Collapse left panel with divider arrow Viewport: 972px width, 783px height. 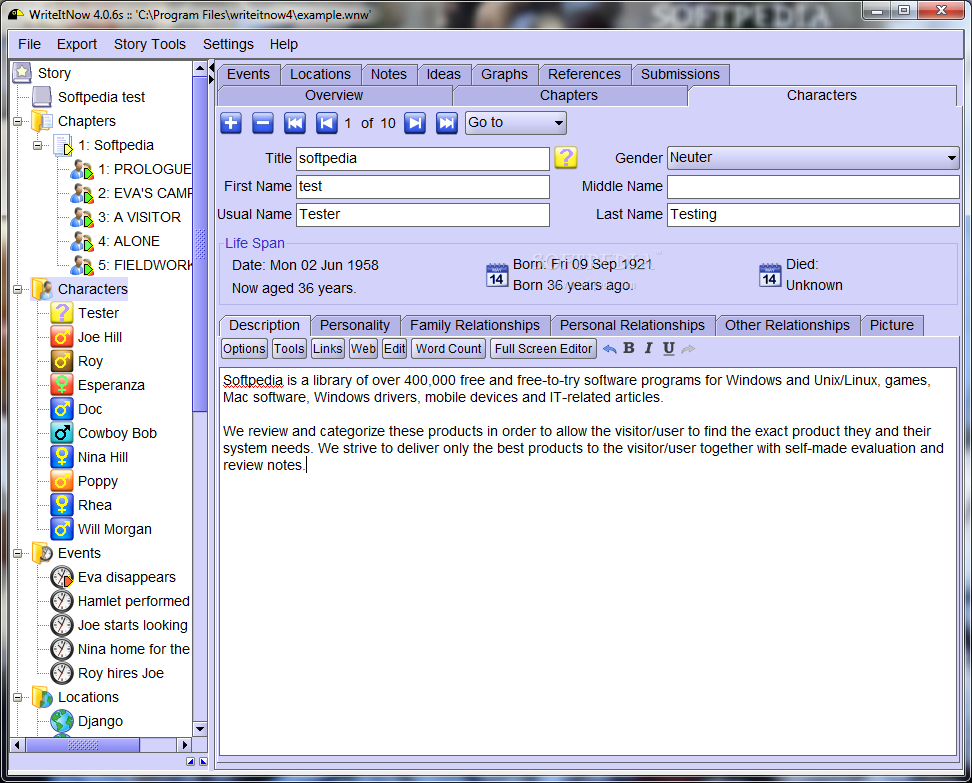pos(211,66)
